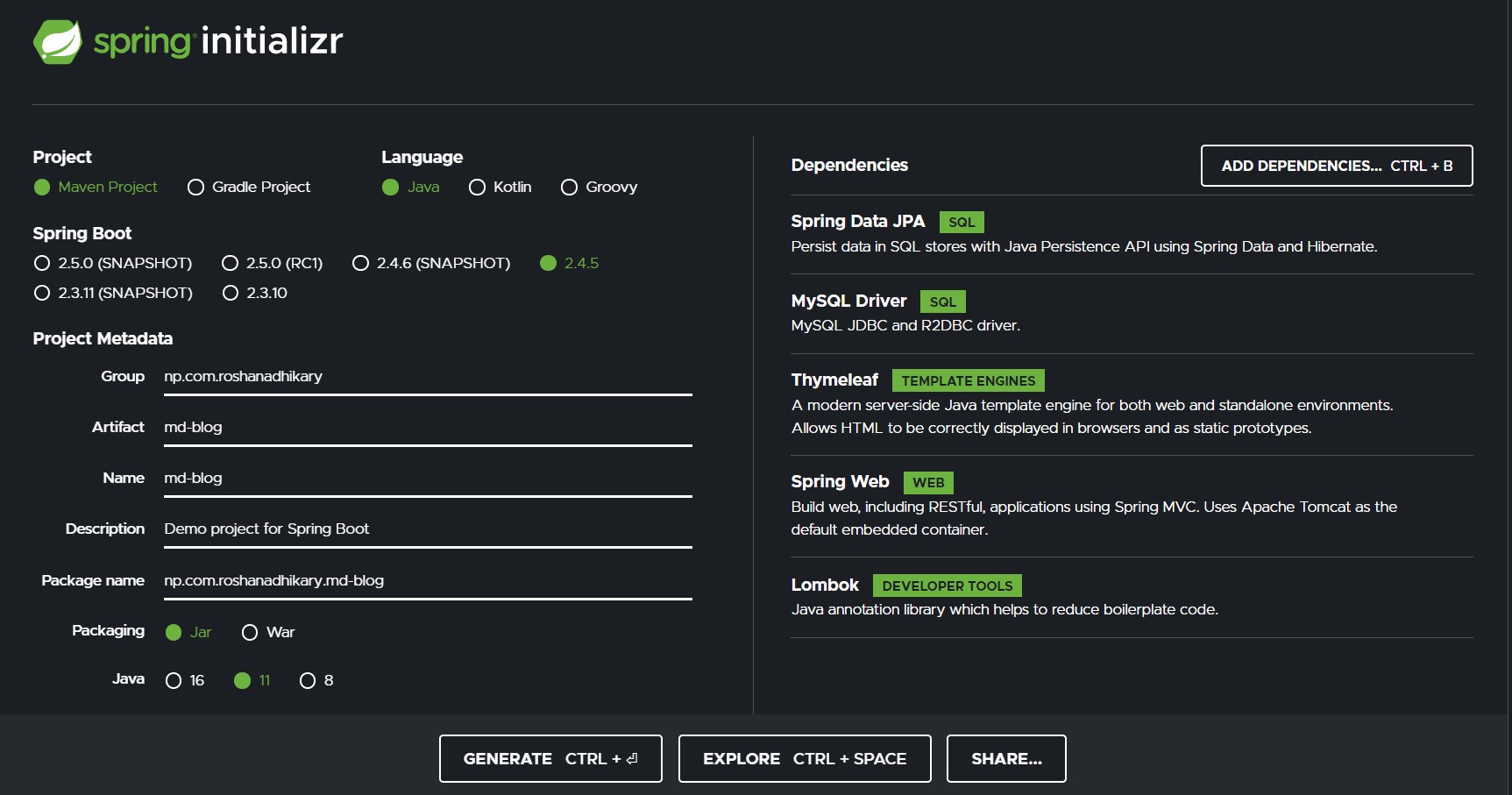Edit the Package name field
The width and height of the screenshot is (1512, 795).
[428, 581]
